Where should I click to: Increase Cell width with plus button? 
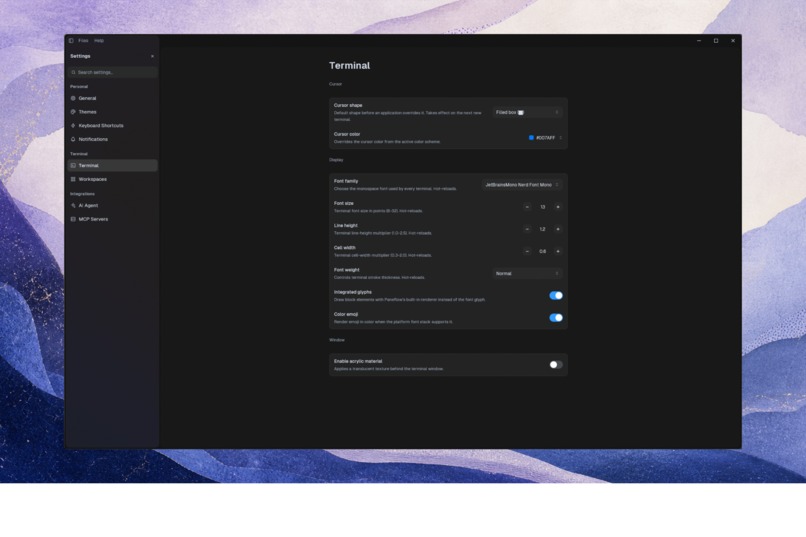[x=558, y=251]
